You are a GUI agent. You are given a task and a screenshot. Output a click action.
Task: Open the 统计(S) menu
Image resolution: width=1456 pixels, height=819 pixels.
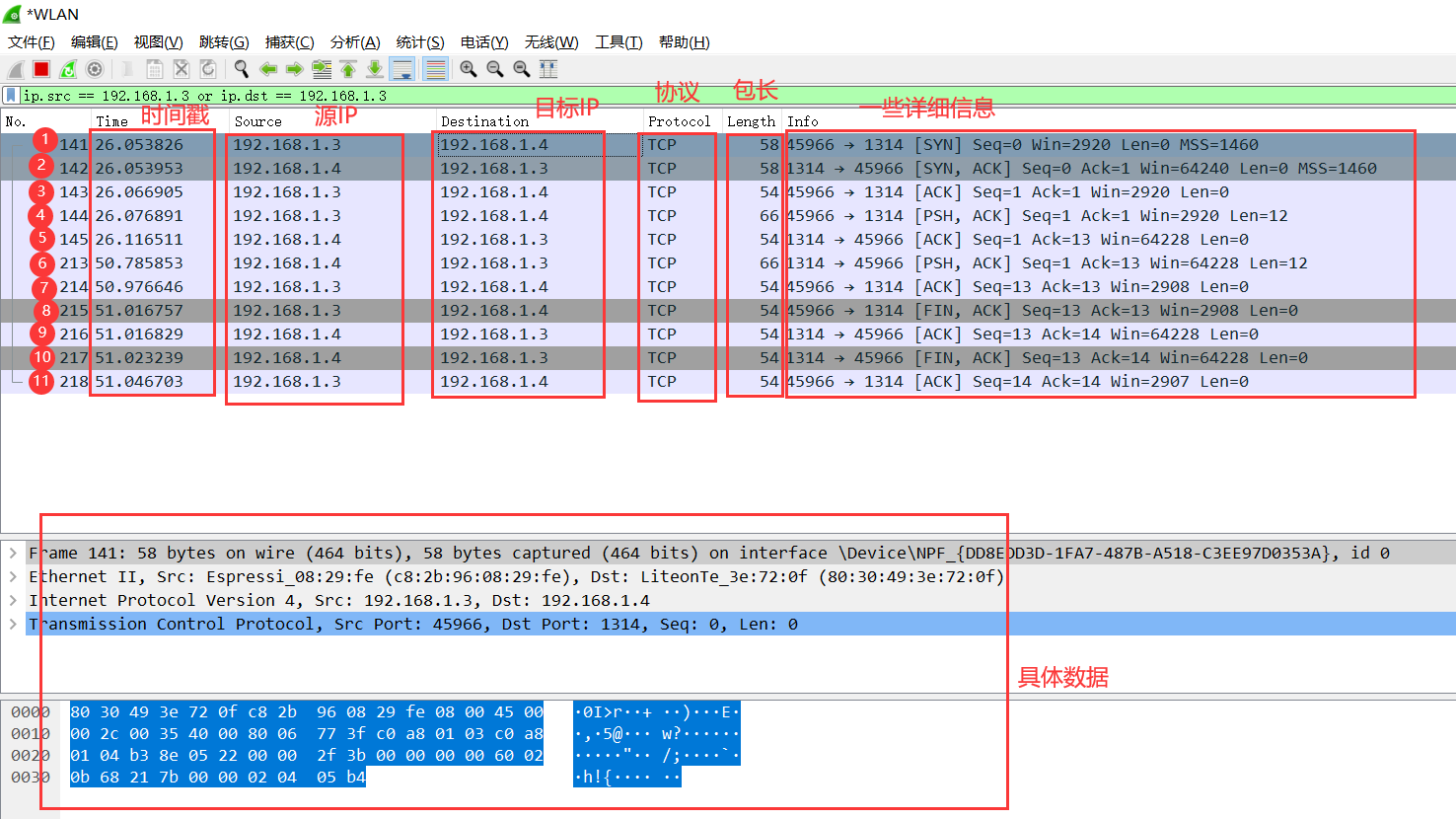(x=420, y=42)
